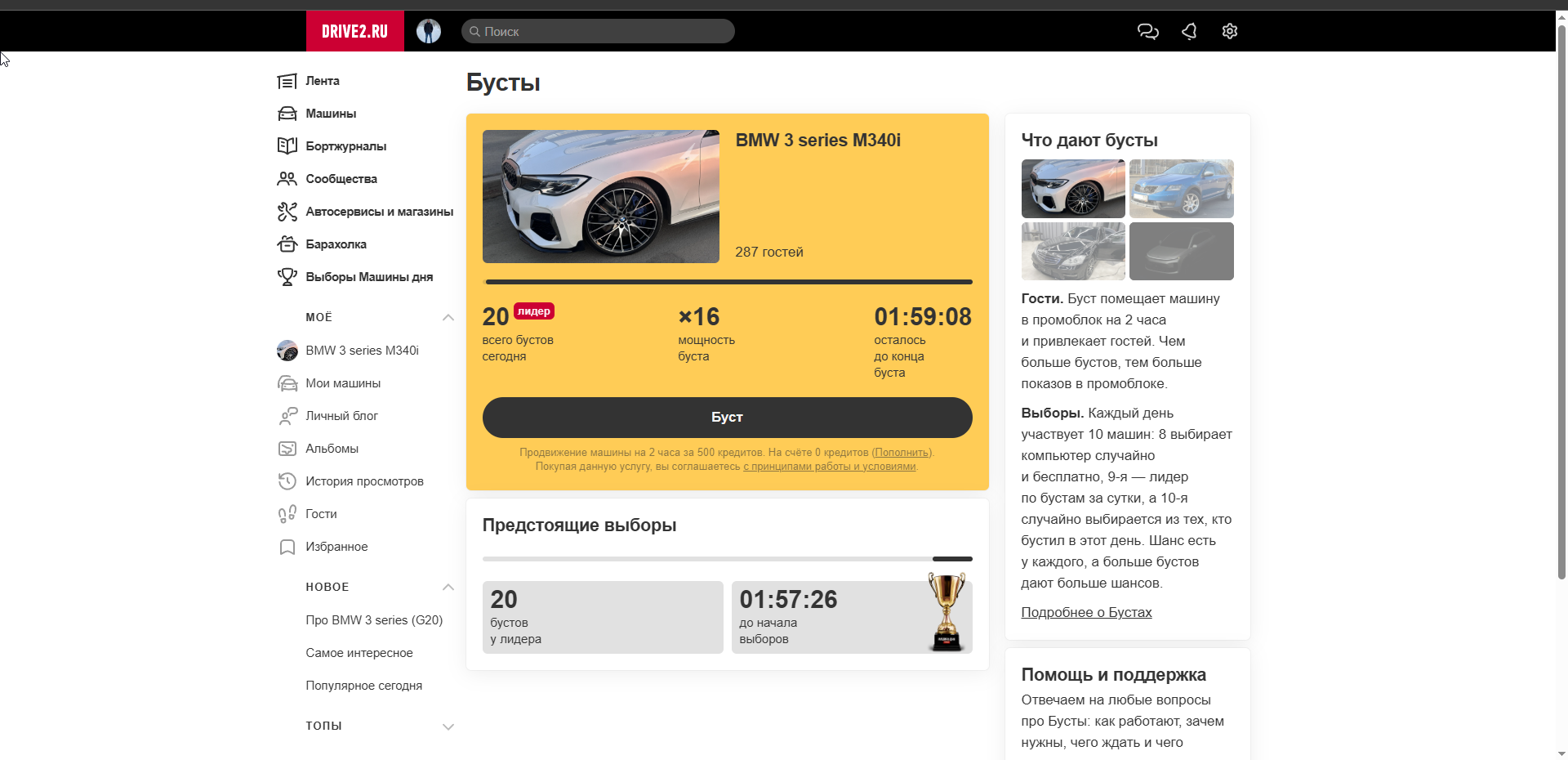The height and width of the screenshot is (760, 1568).
Task: Focus the Поиск search field
Action: point(598,31)
